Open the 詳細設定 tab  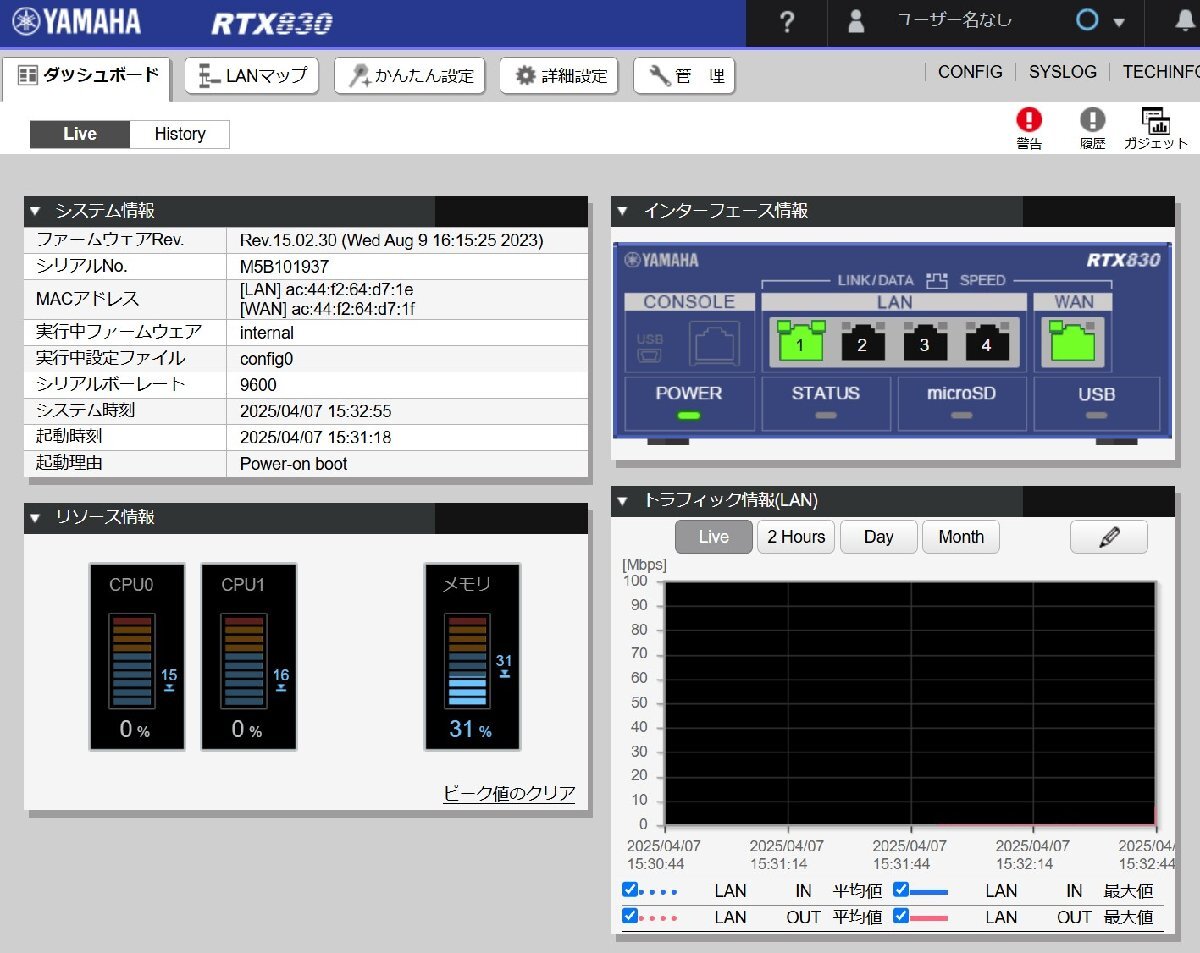(559, 76)
